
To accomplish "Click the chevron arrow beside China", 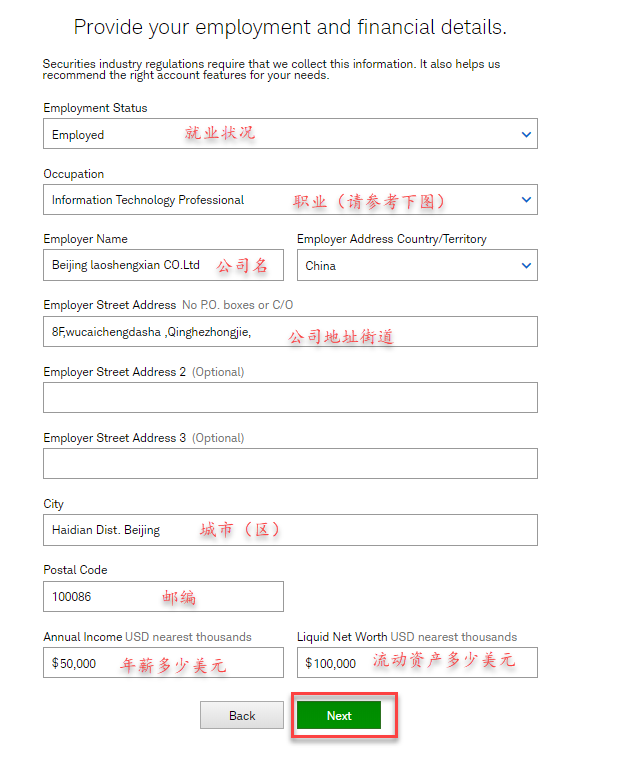I will (526, 266).
